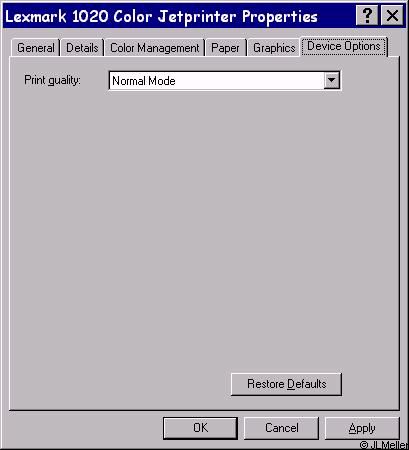
Task: Click the Lexmark 1020 title bar text
Action: click(x=161, y=16)
